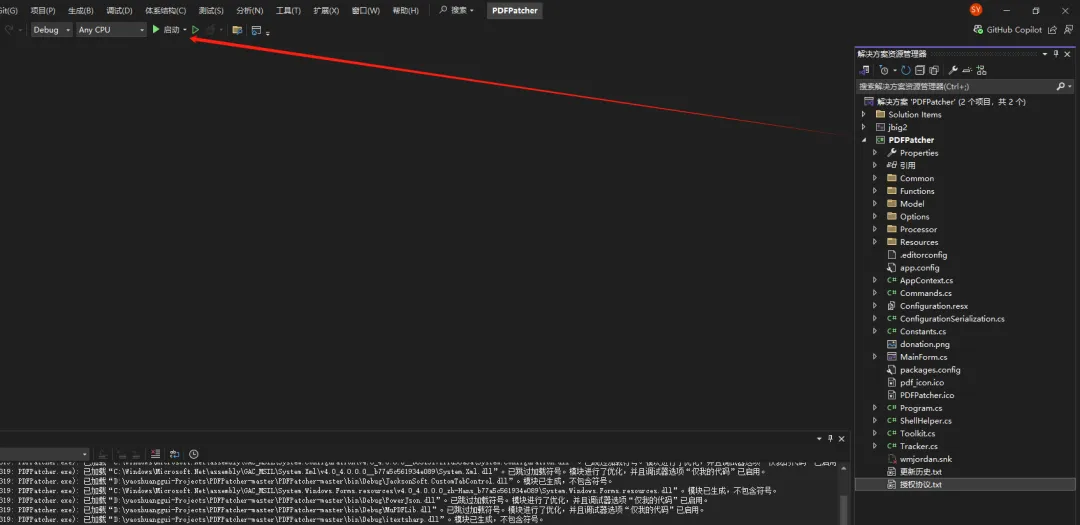1080x525 pixels.
Task: Toggle the Preview Selected Items icon
Action: [x=967, y=70]
